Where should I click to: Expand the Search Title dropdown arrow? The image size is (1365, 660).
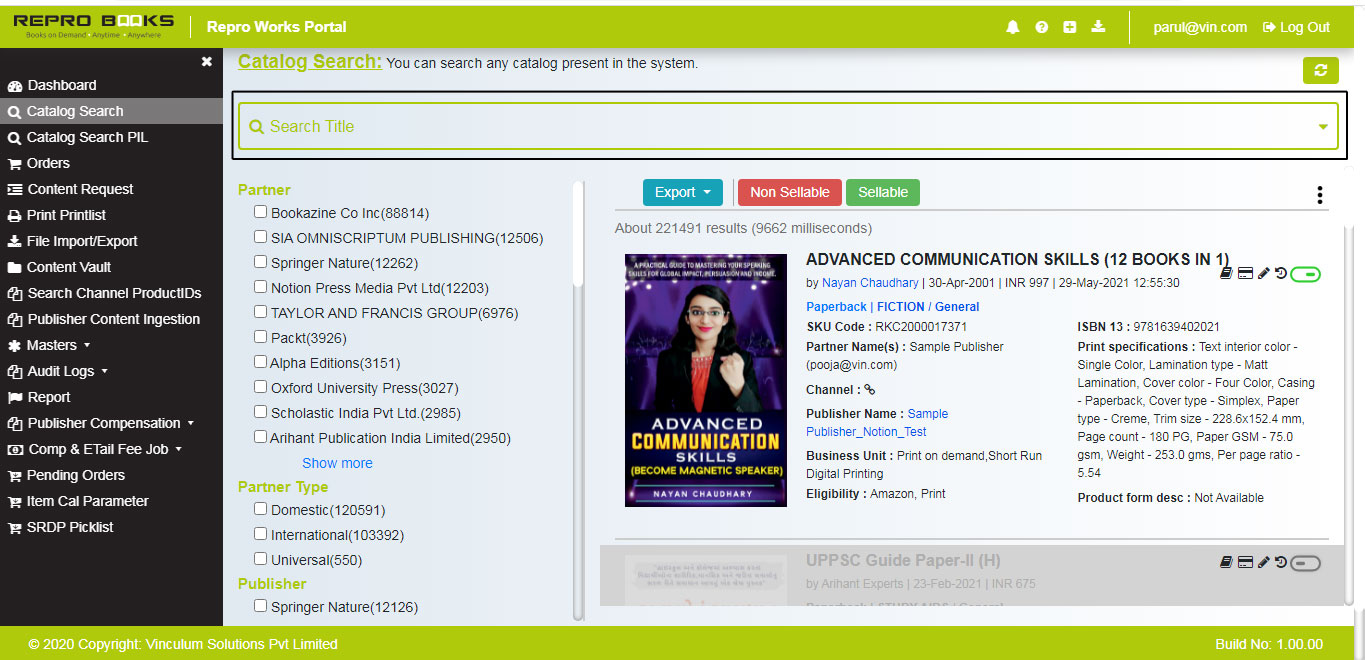[1323, 127]
